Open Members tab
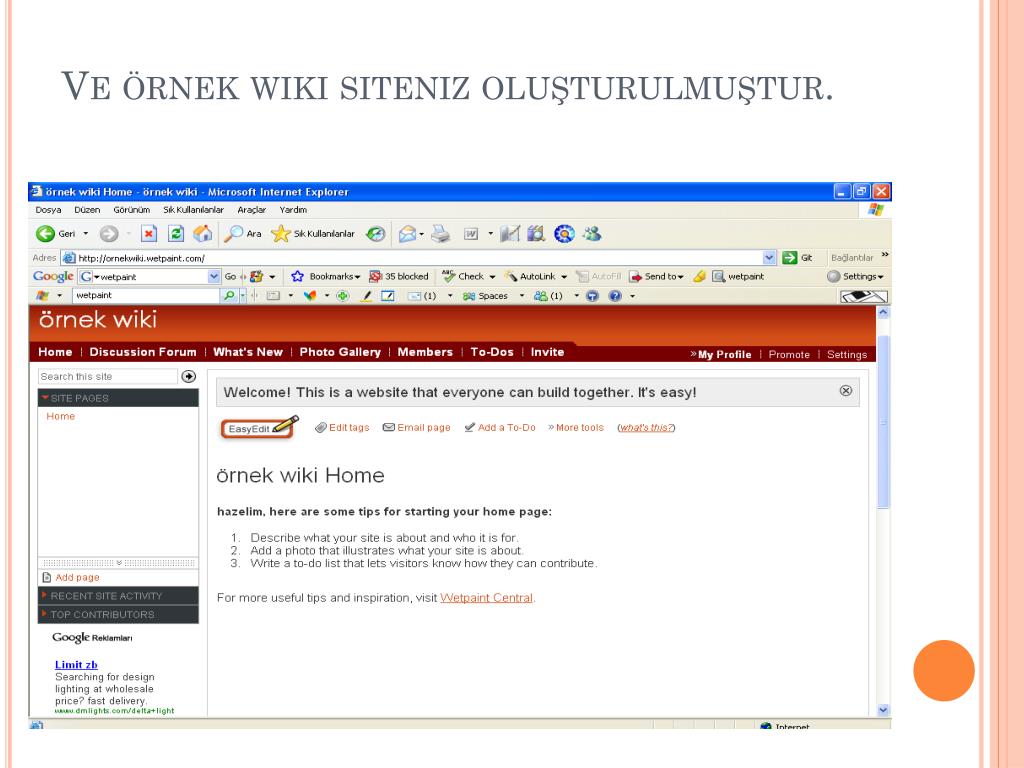Viewport: 1024px width, 768px height. (425, 352)
